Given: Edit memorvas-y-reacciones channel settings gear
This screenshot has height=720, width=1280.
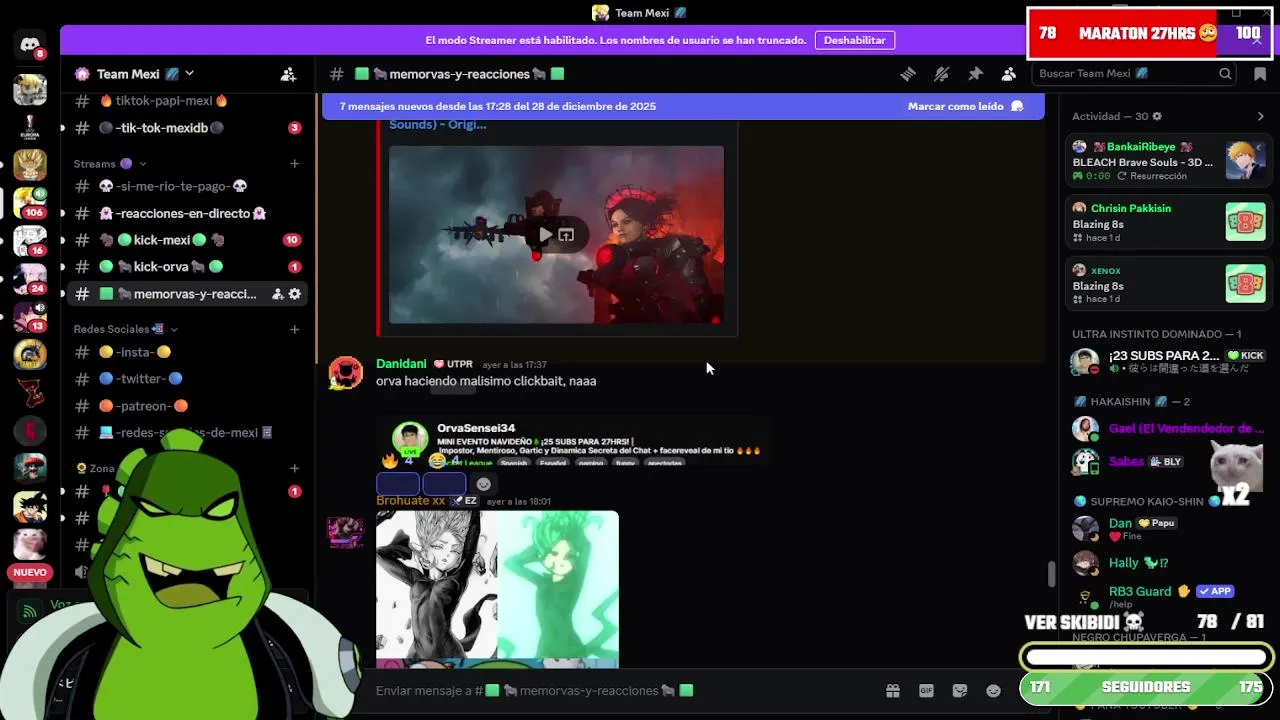Looking at the screenshot, I should tap(295, 294).
